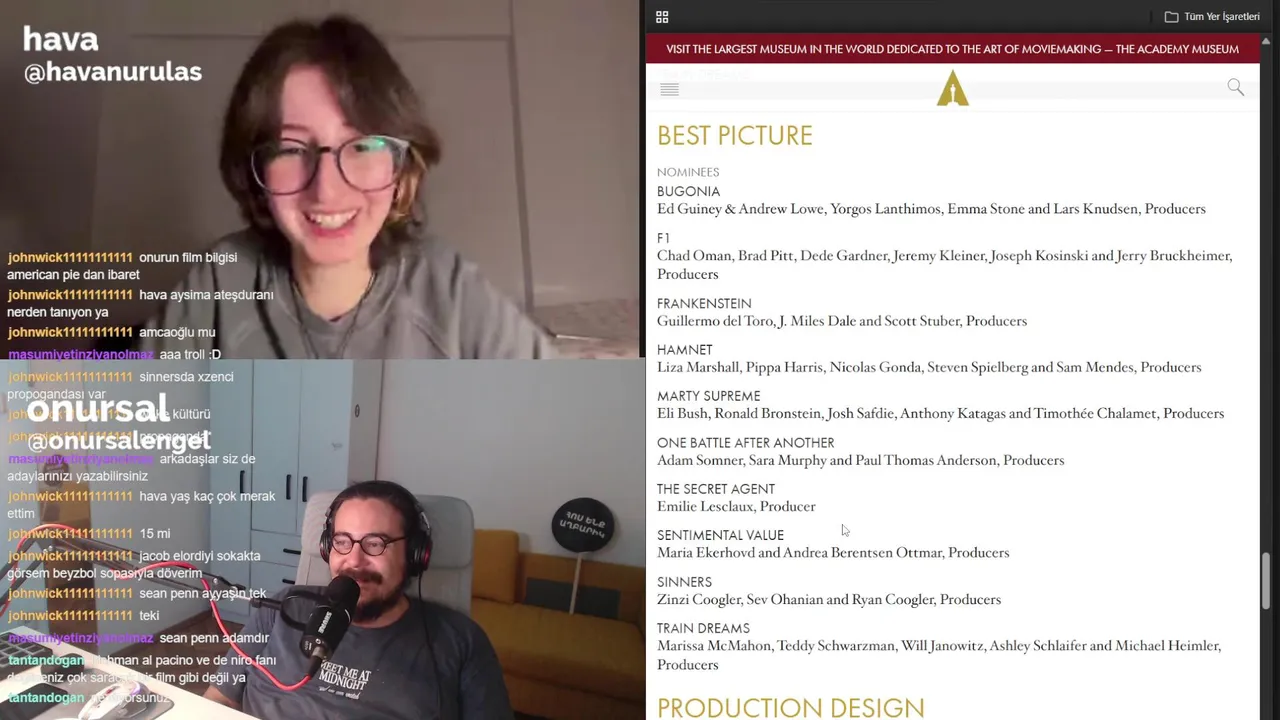Viewport: 1280px width, 720px height.
Task: Click producers line starting Marissa McMahon
Action: click(939, 655)
